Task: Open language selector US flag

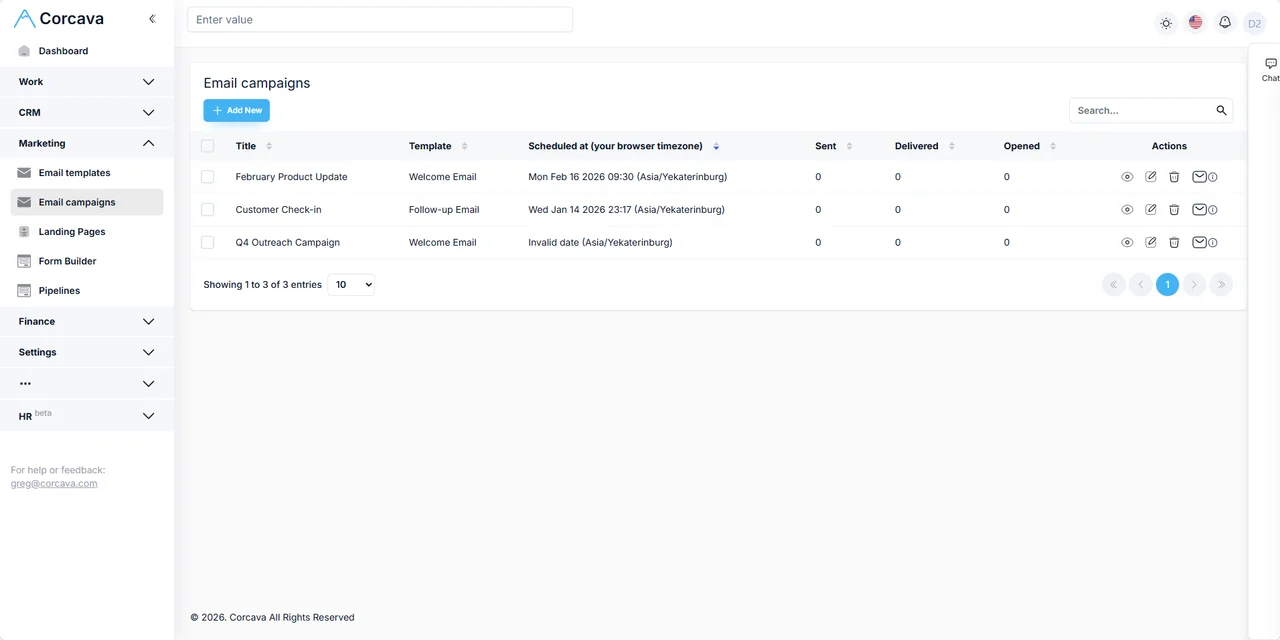Action: pyautogui.click(x=1195, y=22)
